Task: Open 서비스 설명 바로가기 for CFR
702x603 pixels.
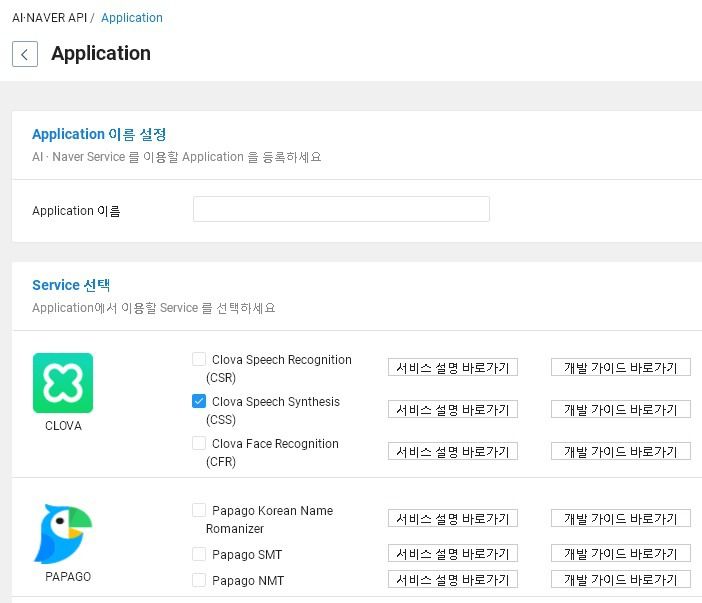Action: pos(453,451)
